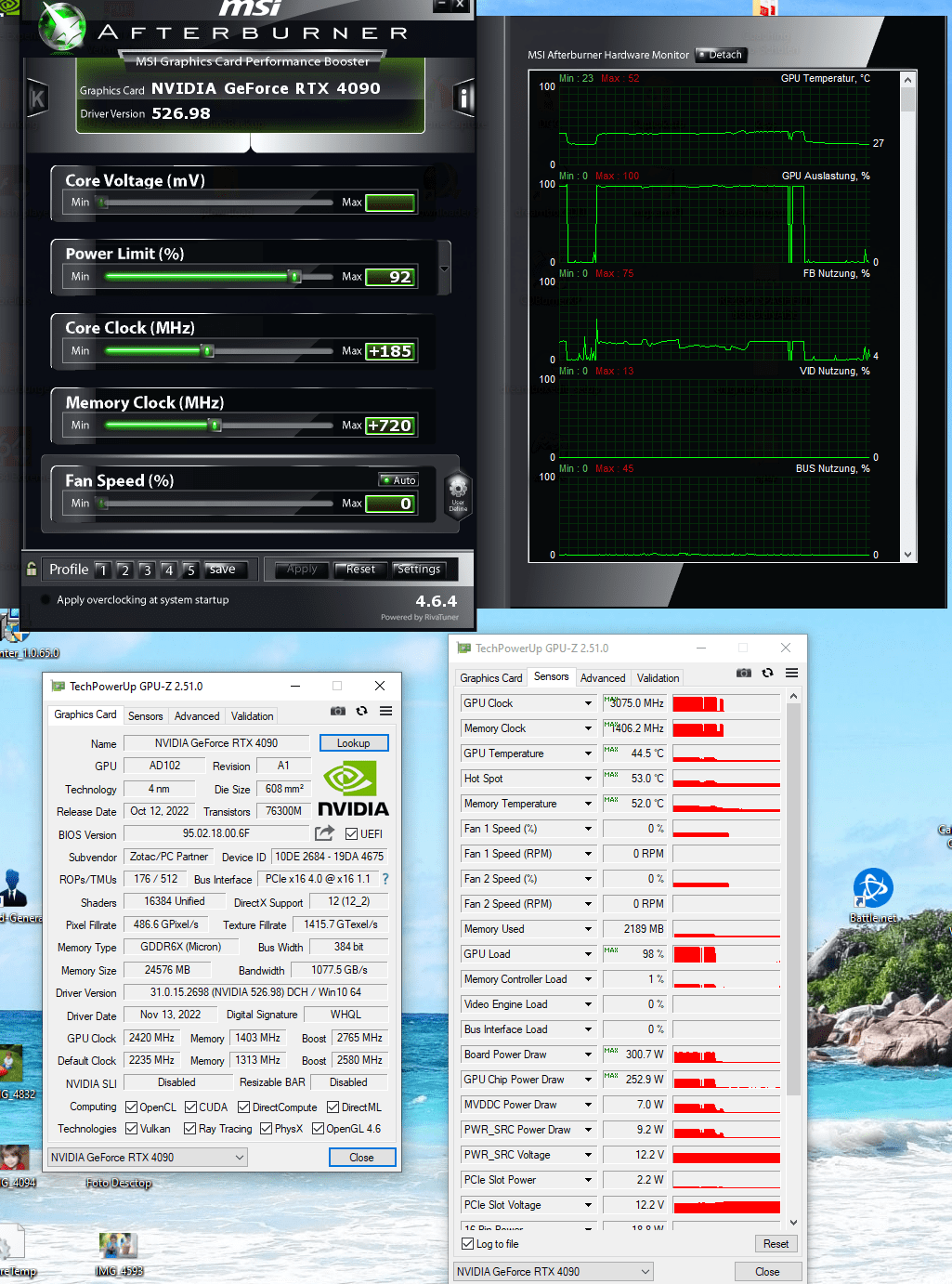Click the Bus Interface question mark icon
952x1284 pixels.
[385, 879]
